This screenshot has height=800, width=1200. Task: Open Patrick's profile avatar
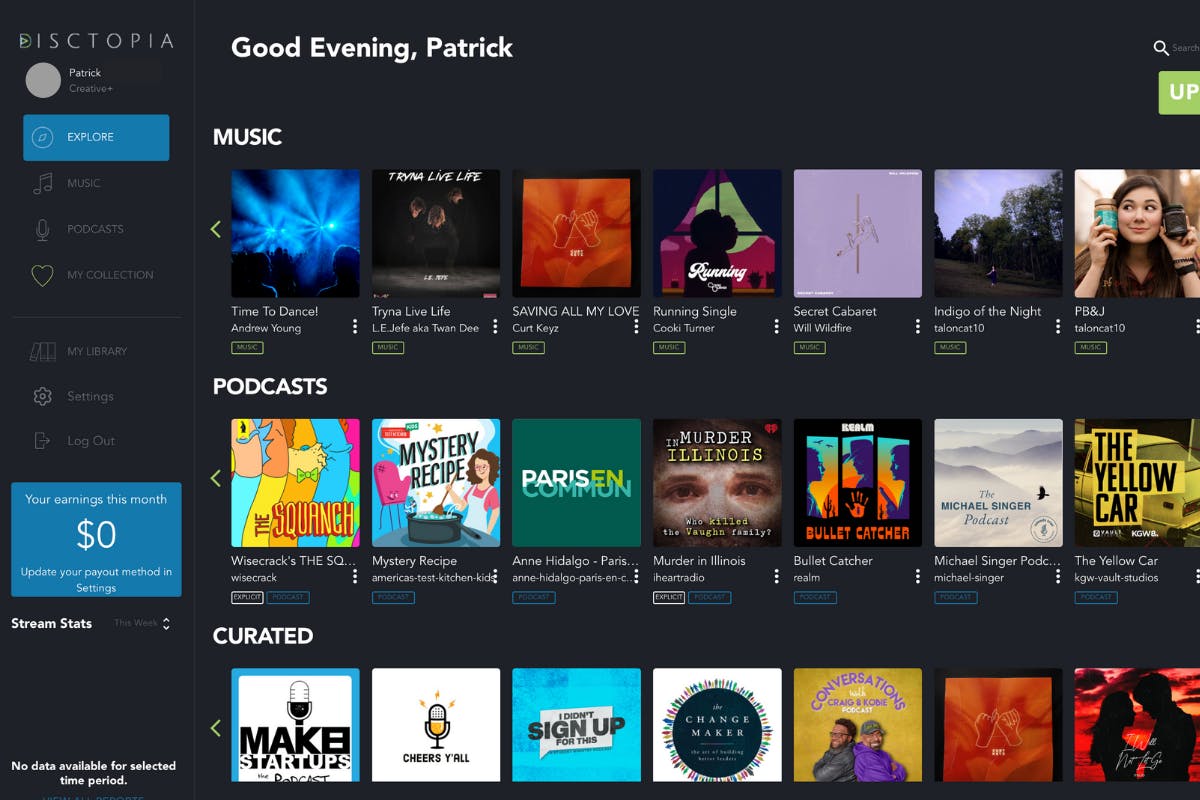click(x=43, y=80)
